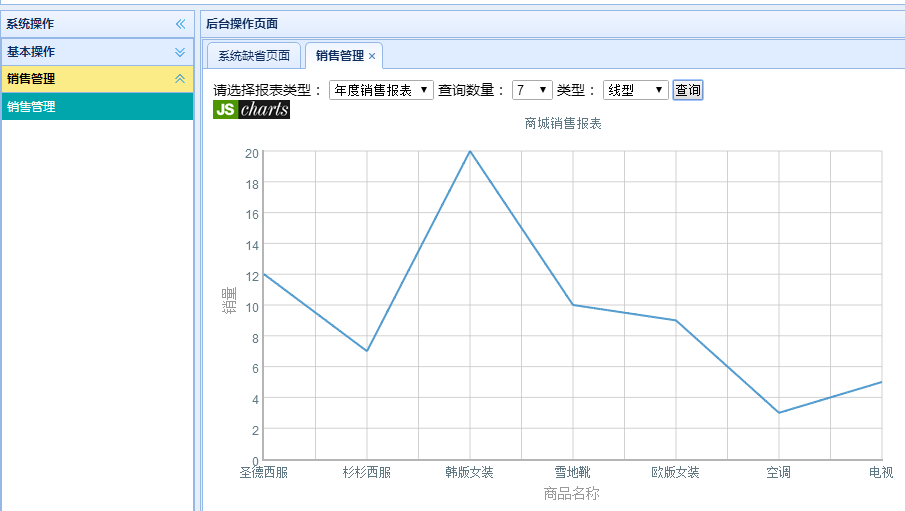Click the x-axis label 雪地靴
The width and height of the screenshot is (905, 511).
pos(573,472)
